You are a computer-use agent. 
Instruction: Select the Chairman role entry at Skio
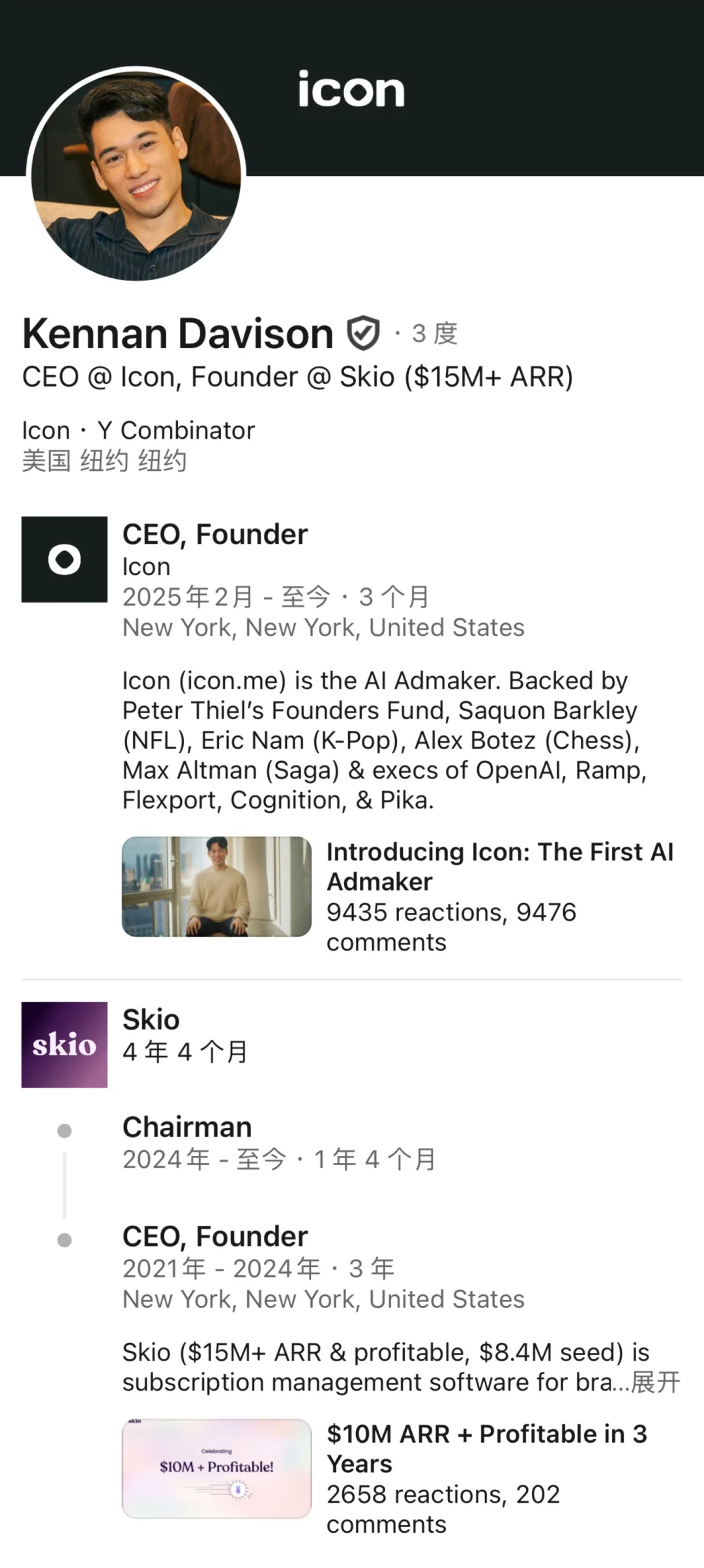pos(187,1127)
